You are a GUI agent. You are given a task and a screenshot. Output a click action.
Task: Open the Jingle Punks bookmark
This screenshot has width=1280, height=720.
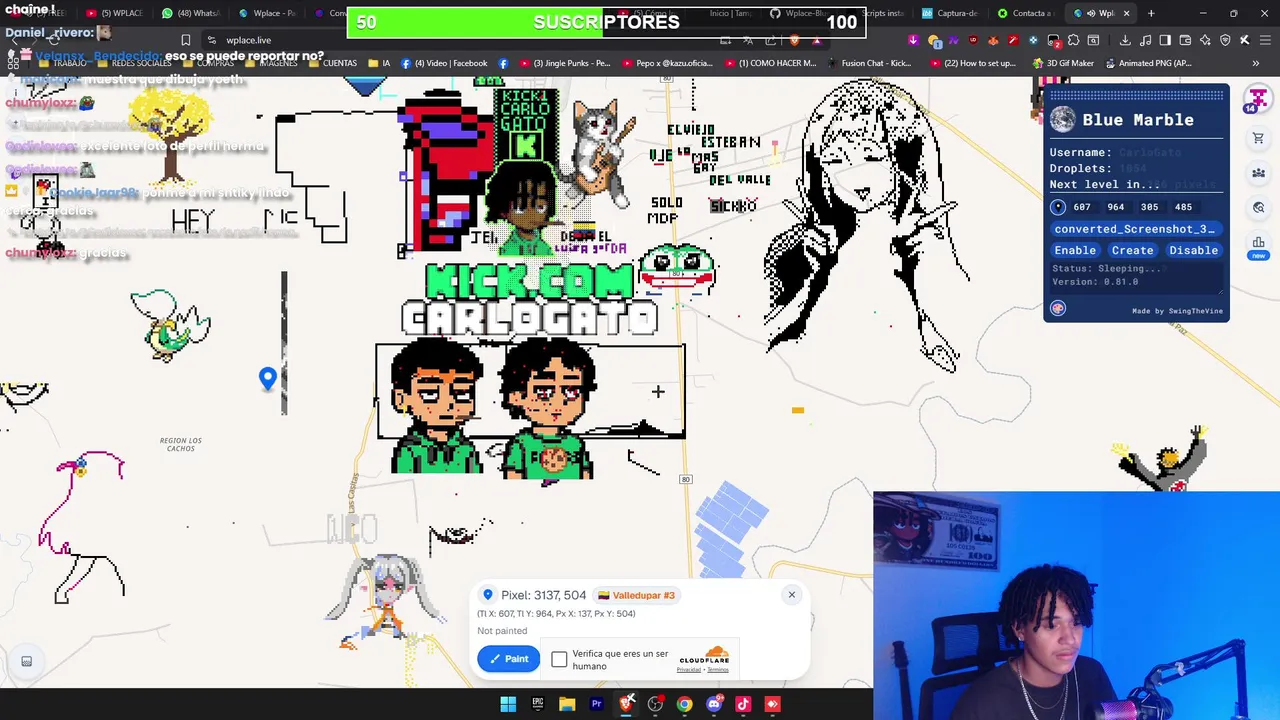click(564, 63)
